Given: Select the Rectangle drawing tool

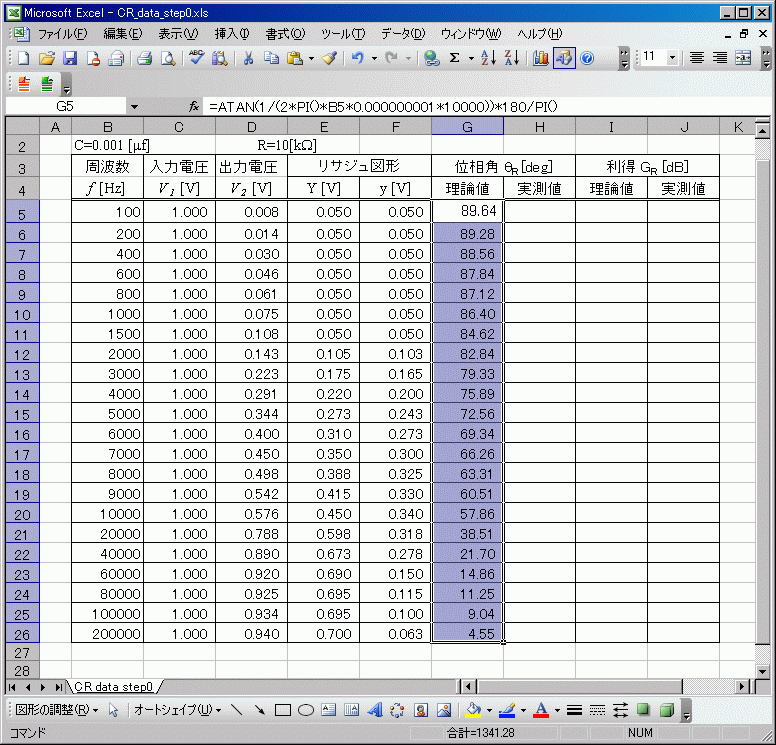Looking at the screenshot, I should pyautogui.click(x=283, y=710).
